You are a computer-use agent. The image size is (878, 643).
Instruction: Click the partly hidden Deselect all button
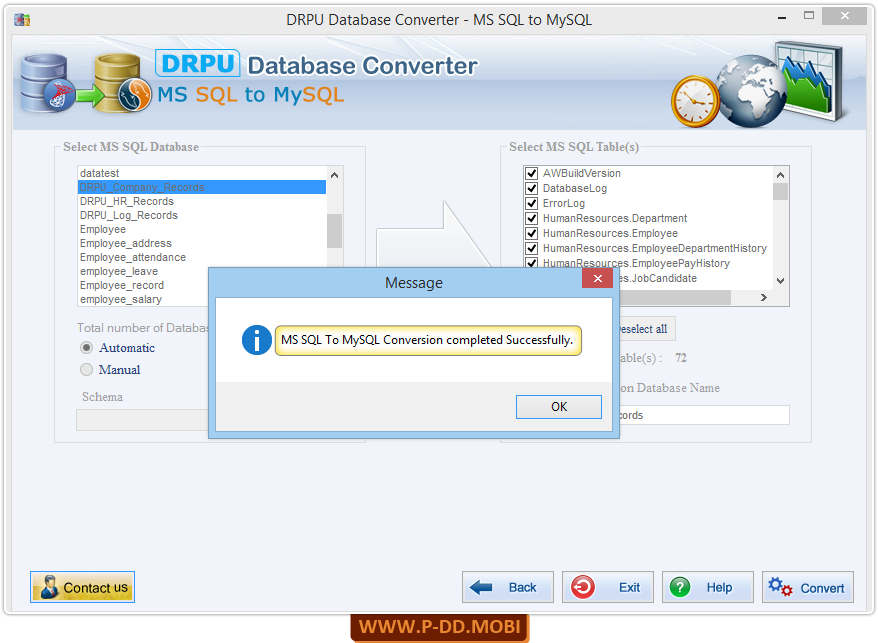coord(647,329)
